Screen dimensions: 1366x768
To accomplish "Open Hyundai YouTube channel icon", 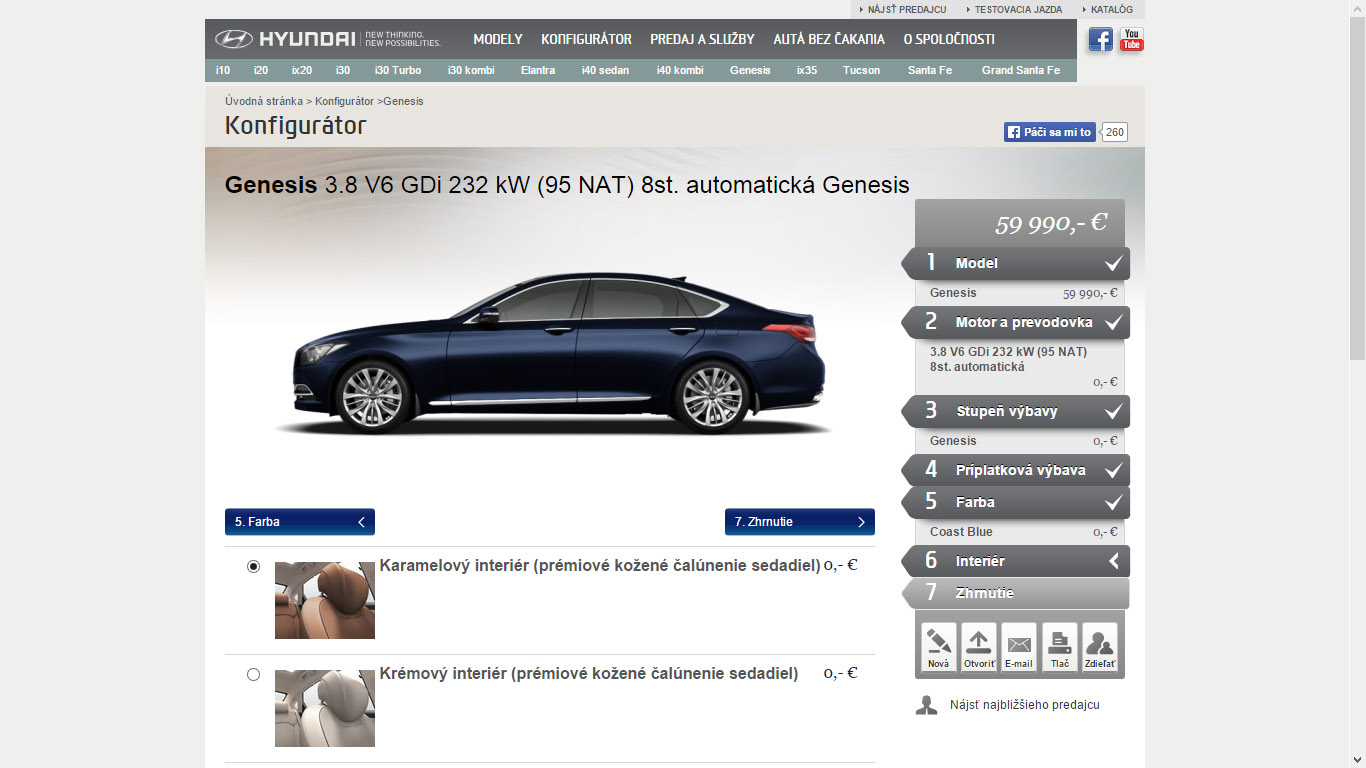I will (x=1131, y=40).
